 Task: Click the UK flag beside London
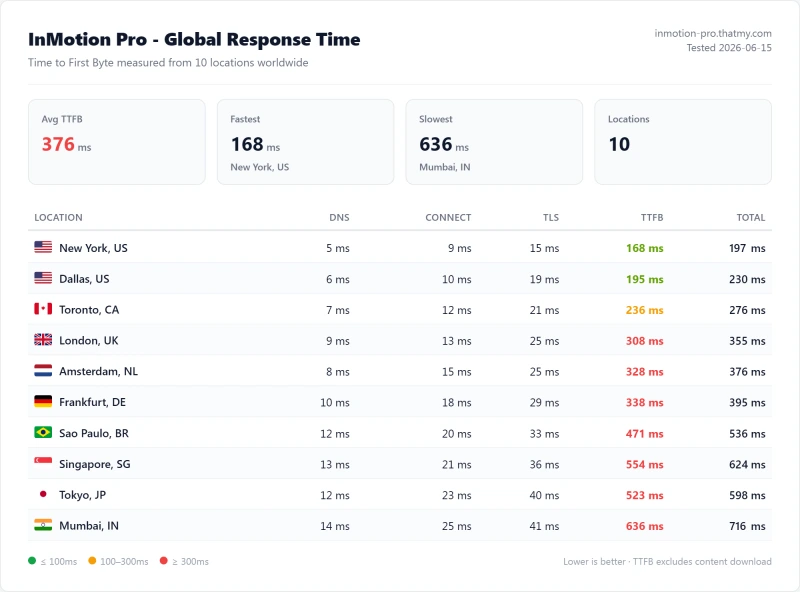[x=43, y=339]
